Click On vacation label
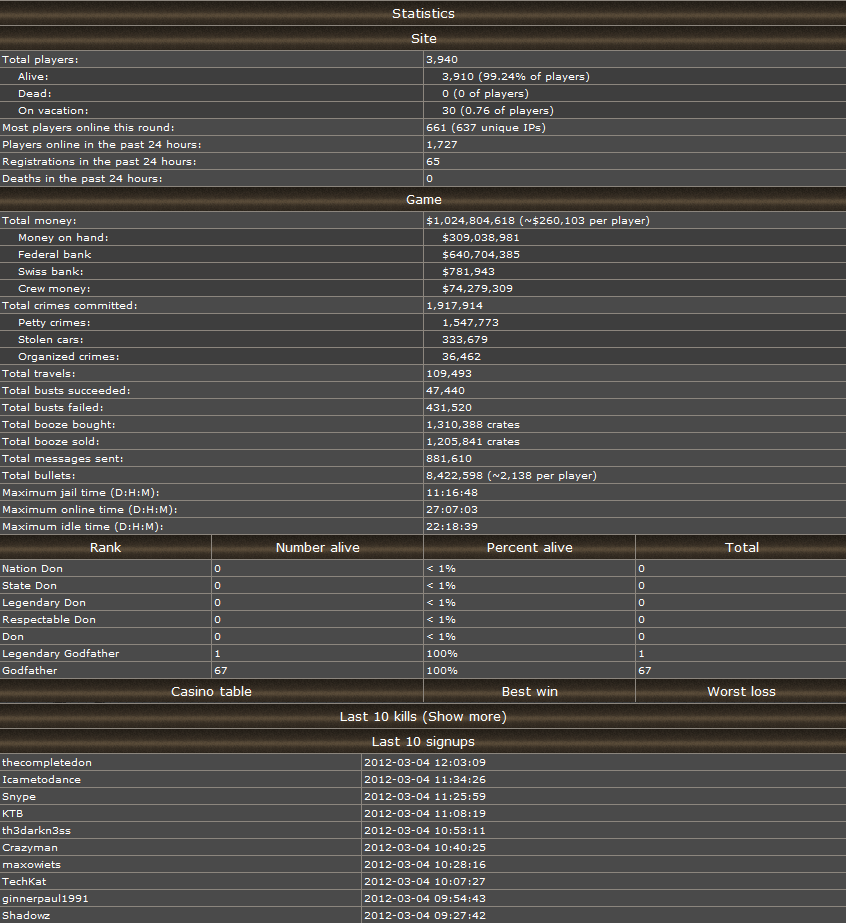 [53, 111]
